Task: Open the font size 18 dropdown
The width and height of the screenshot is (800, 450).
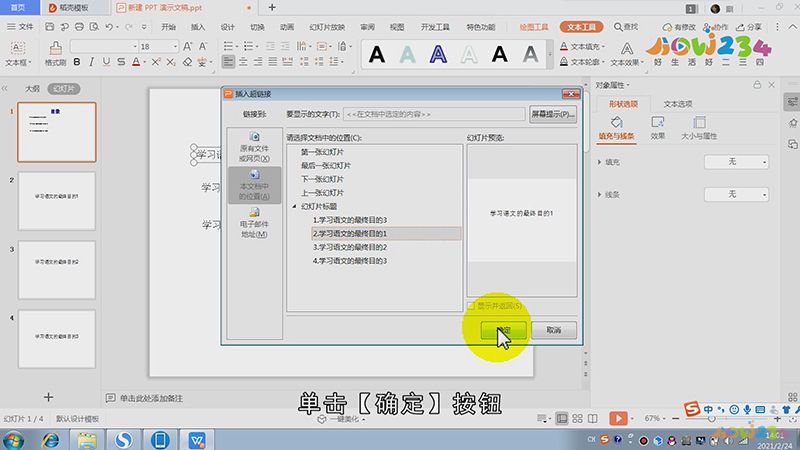Action: [x=175, y=46]
